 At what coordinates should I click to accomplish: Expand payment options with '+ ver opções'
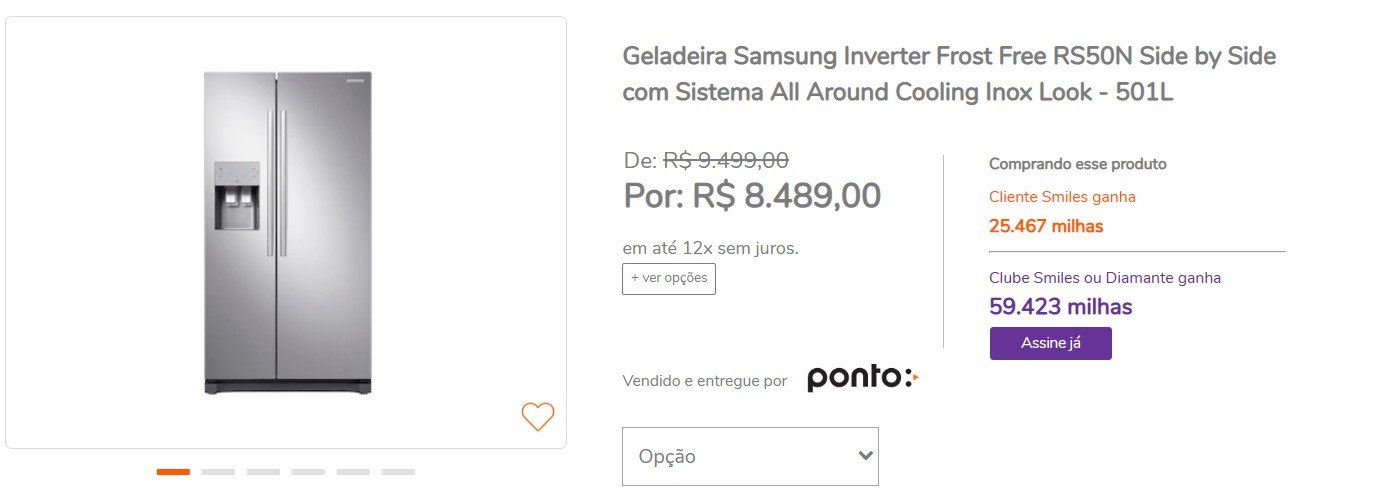(669, 278)
